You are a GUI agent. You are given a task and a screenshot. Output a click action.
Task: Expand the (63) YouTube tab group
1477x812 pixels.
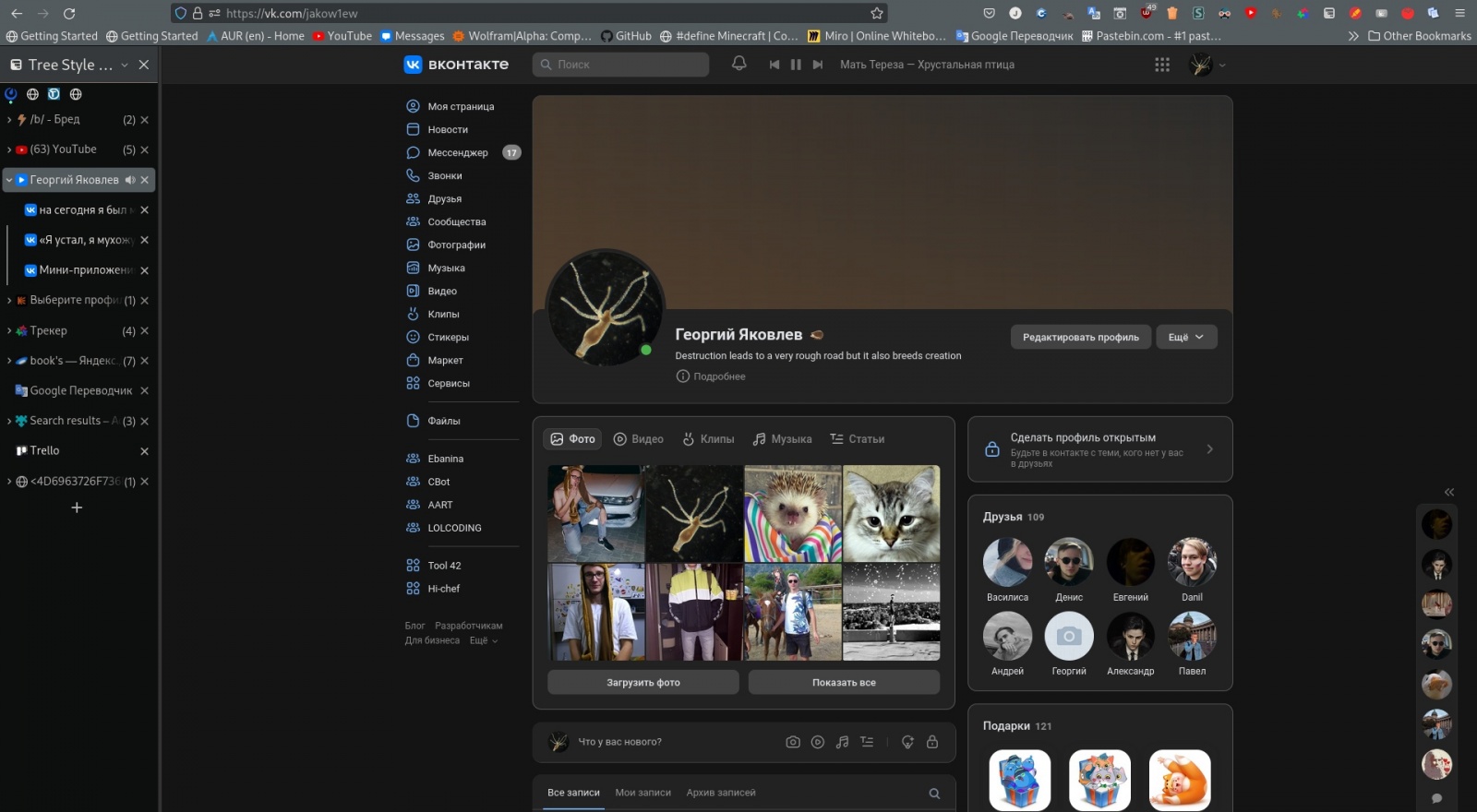click(9, 149)
